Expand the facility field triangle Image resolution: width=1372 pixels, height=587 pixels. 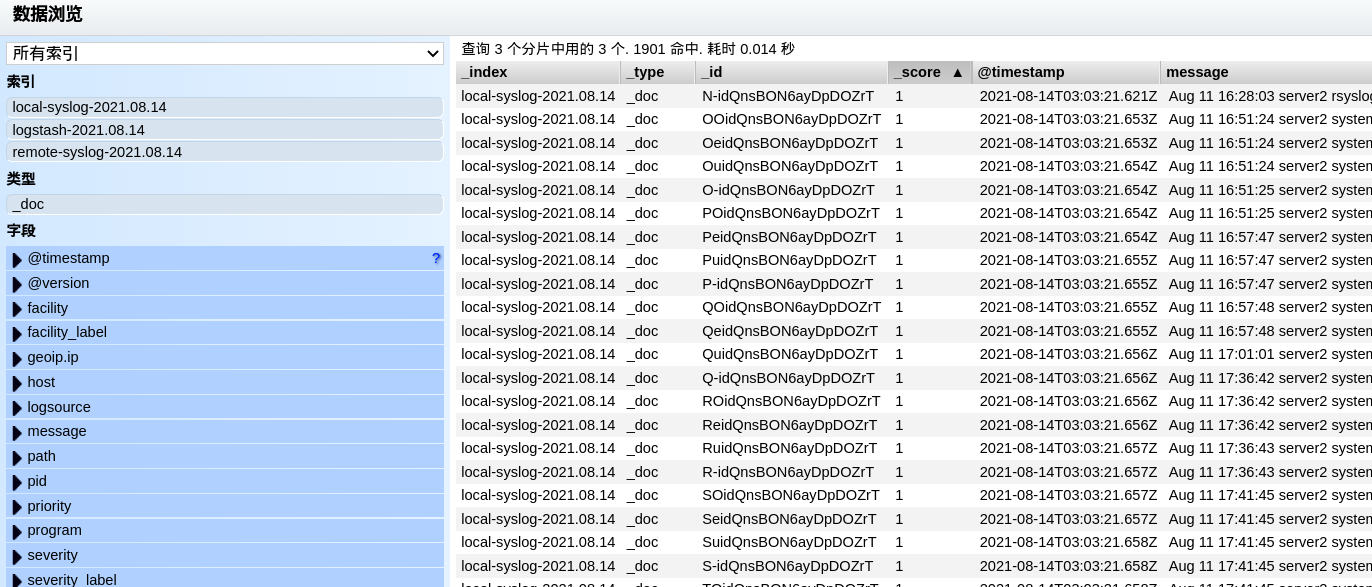[17, 309]
